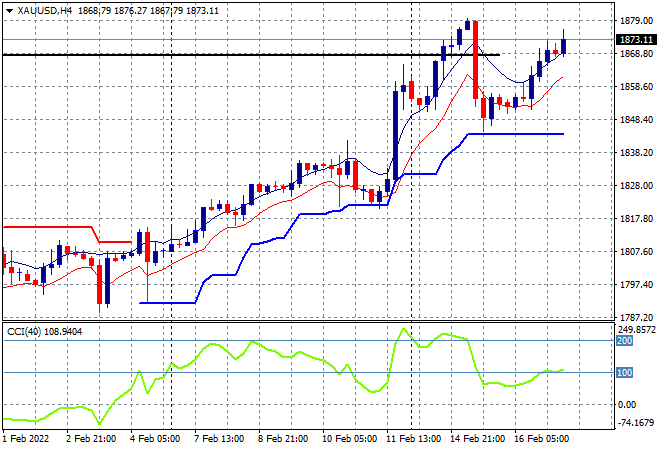Click the 1868.80 price axis label
660x450 pixels.
636,53
